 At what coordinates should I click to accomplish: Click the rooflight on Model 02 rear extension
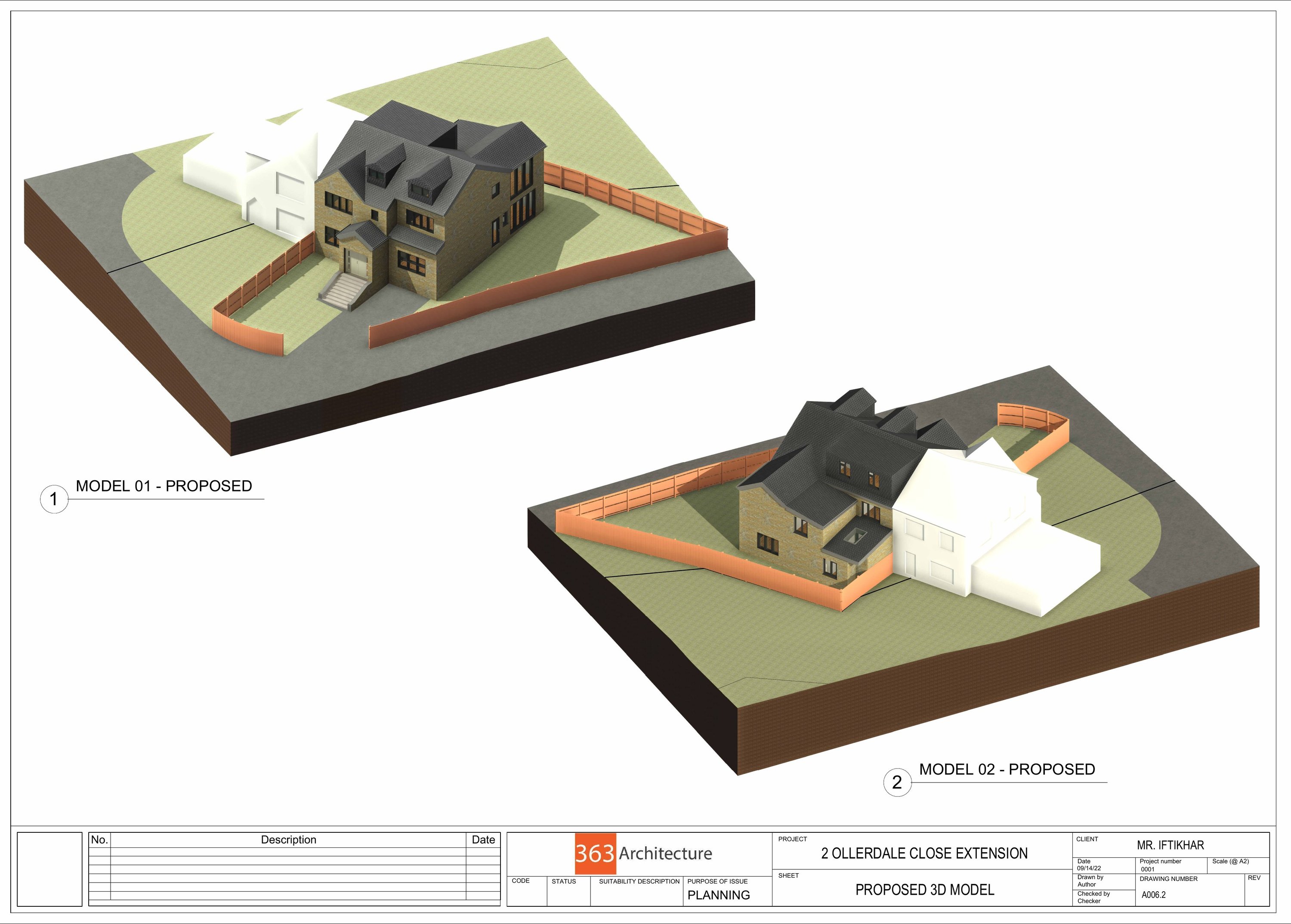click(x=855, y=536)
